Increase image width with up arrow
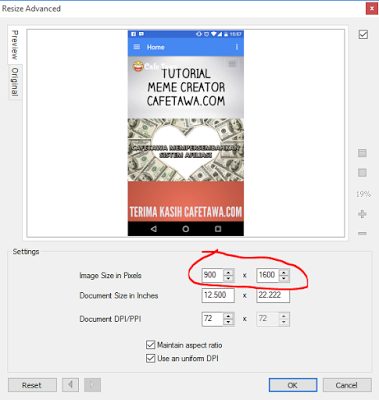Screen dimensions: 379x400 tap(228, 272)
